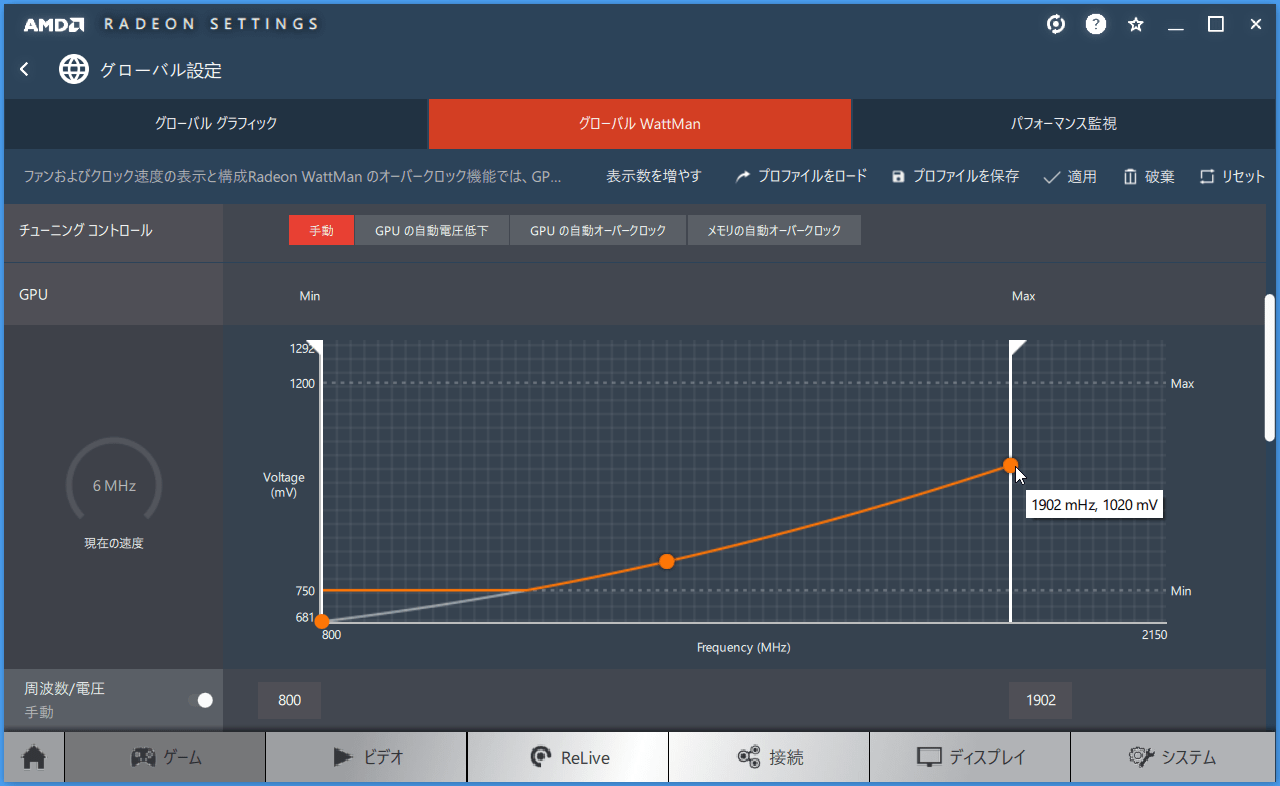The image size is (1280, 786).
Task: Click プロファイルをロード button
Action: pos(801,176)
